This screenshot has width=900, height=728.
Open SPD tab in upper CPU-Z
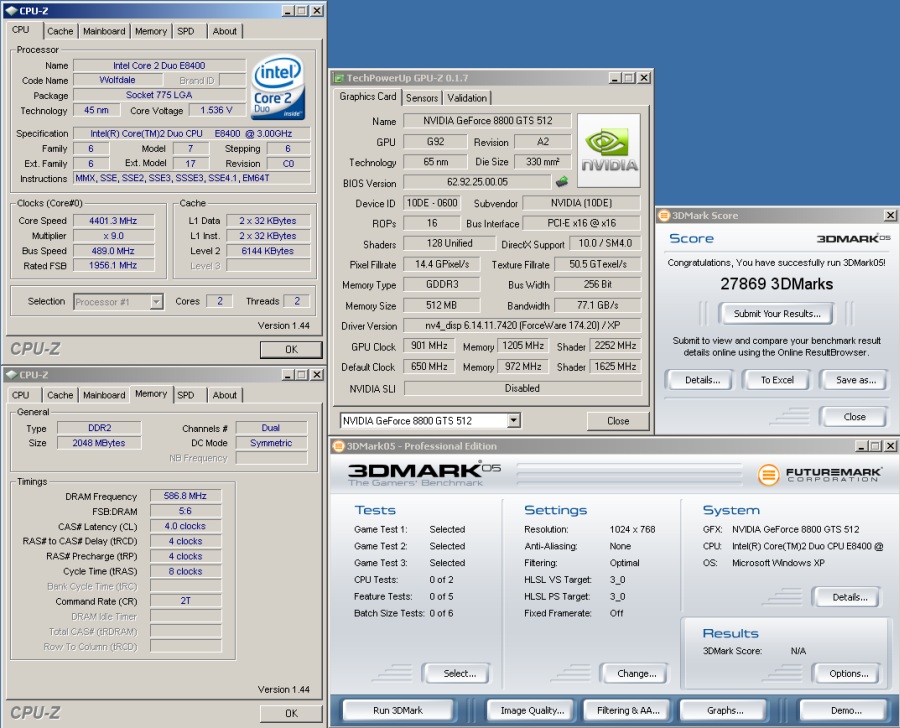point(186,31)
